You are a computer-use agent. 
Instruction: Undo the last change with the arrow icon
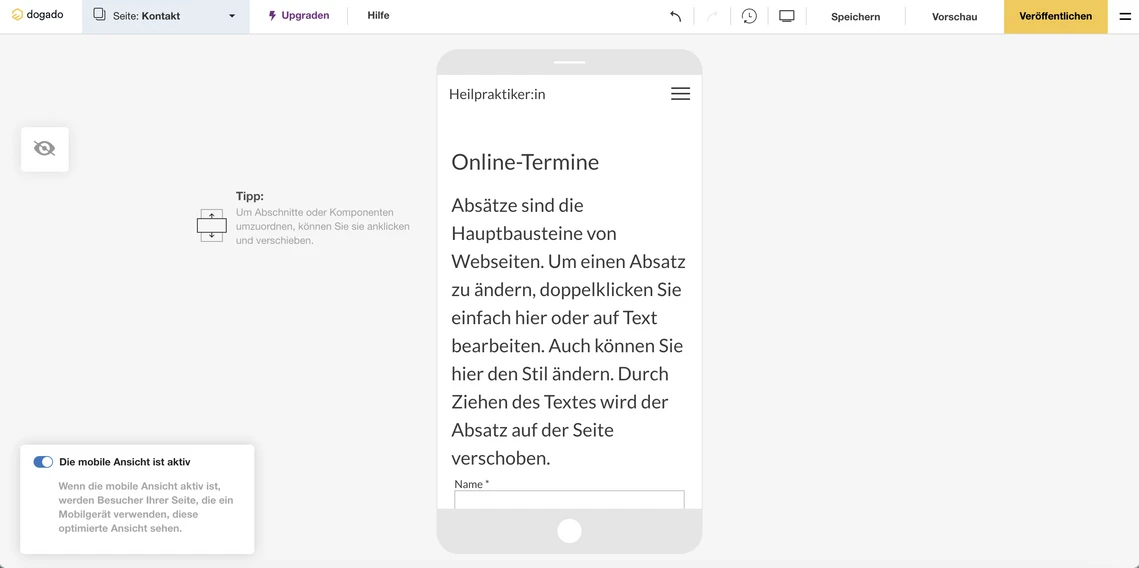676,16
